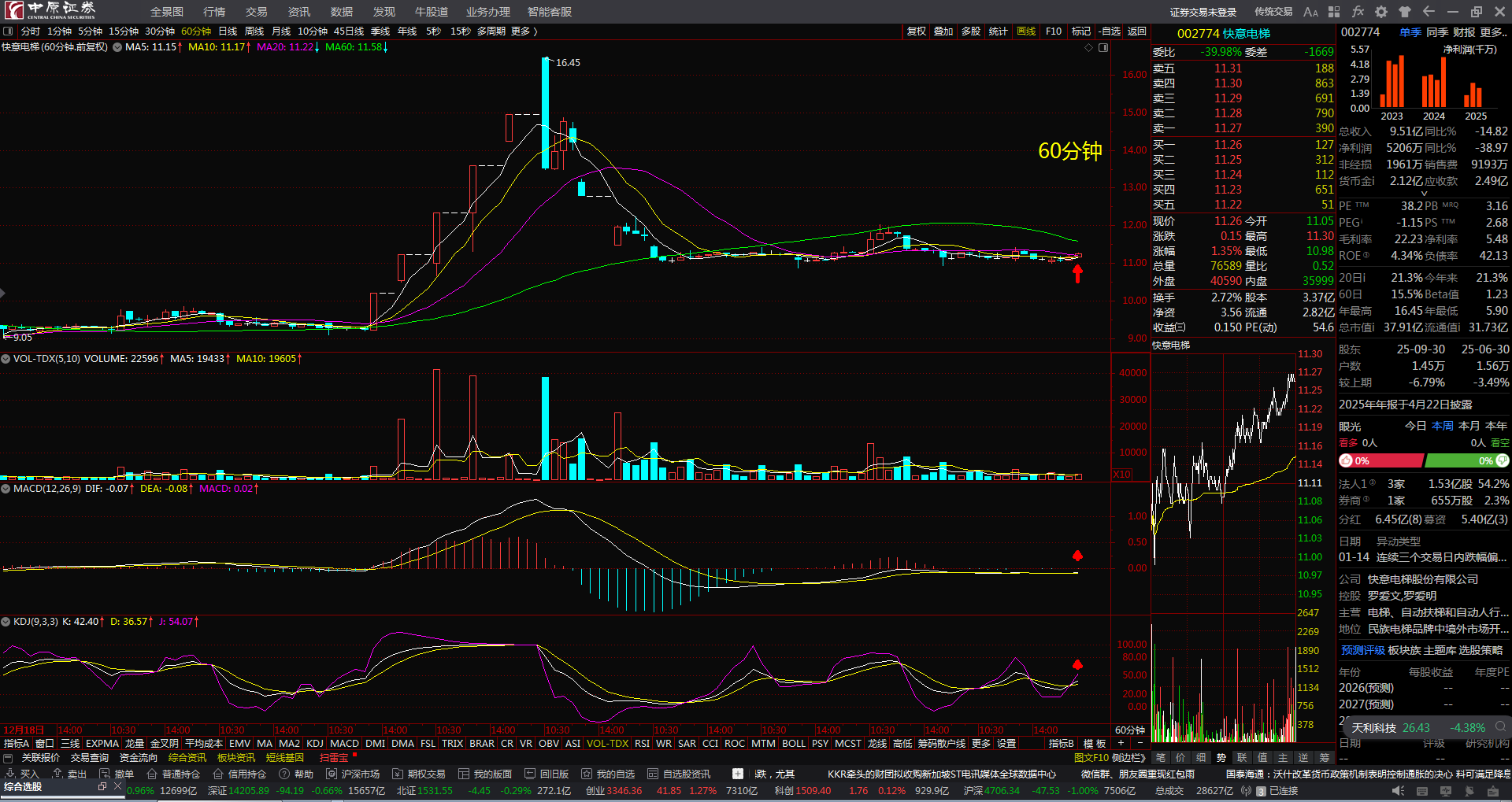
Task: Click the search magnifier beside 天利科技
Action: (1501, 727)
